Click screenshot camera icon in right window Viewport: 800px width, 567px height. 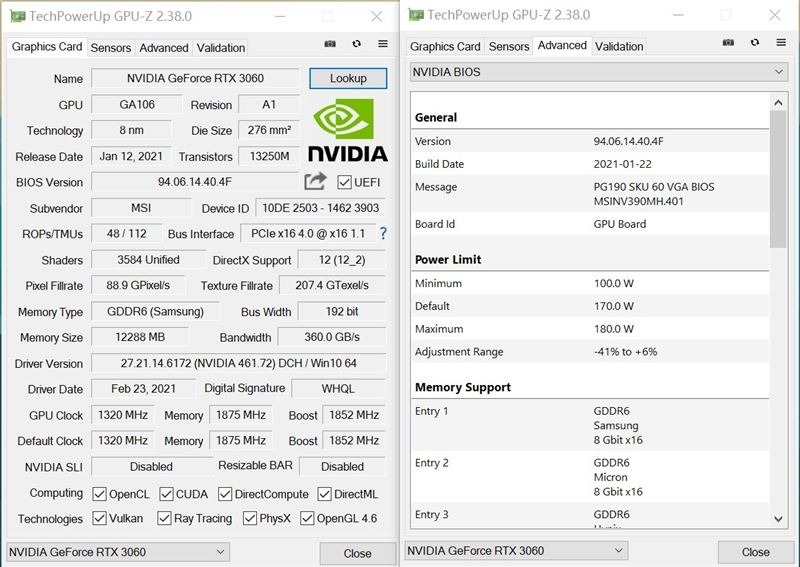728,42
